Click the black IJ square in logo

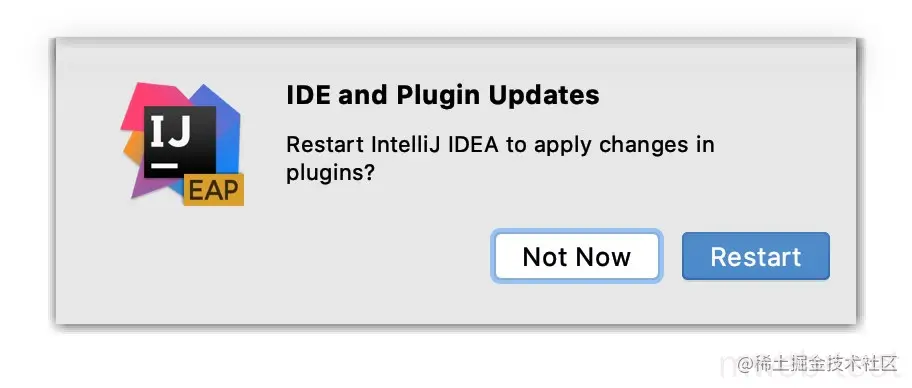(180, 142)
